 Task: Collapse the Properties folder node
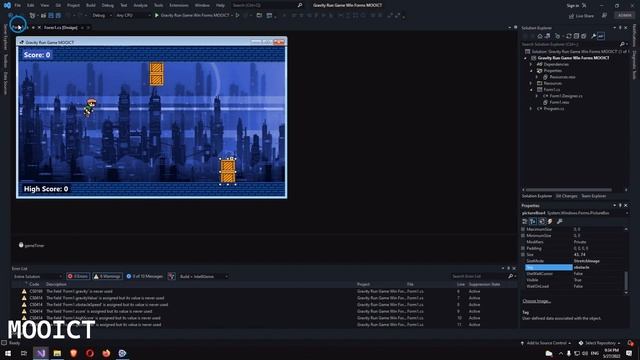pyautogui.click(x=531, y=71)
